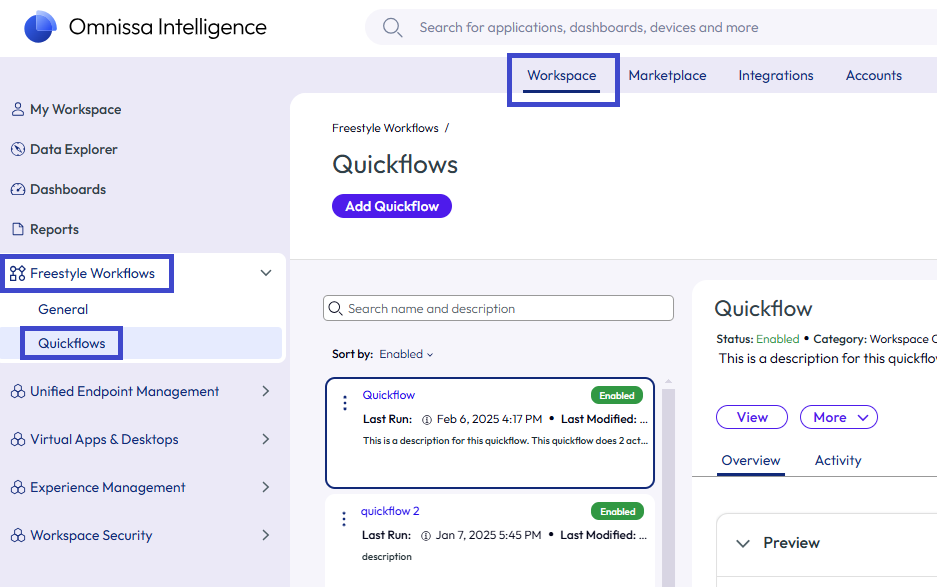Viewport: 937px width, 587px height.
Task: Select the Overview tab
Action: pyautogui.click(x=751, y=461)
